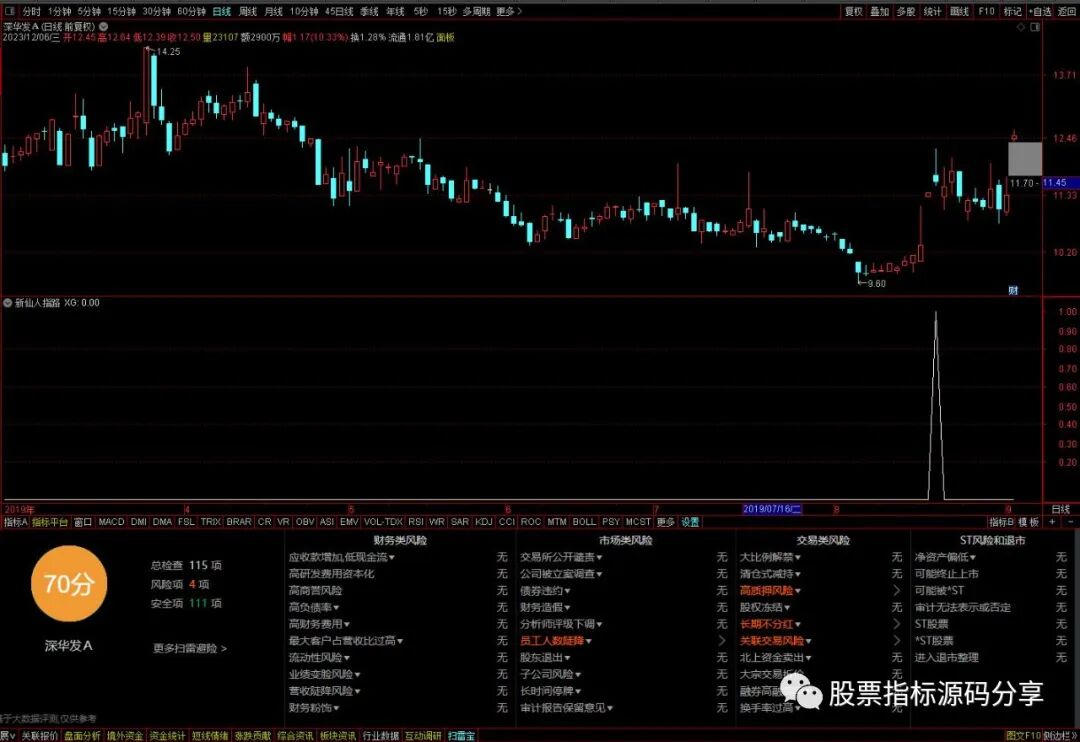
Task: Click the 窗口 button on indicator bar
Action: point(83,522)
